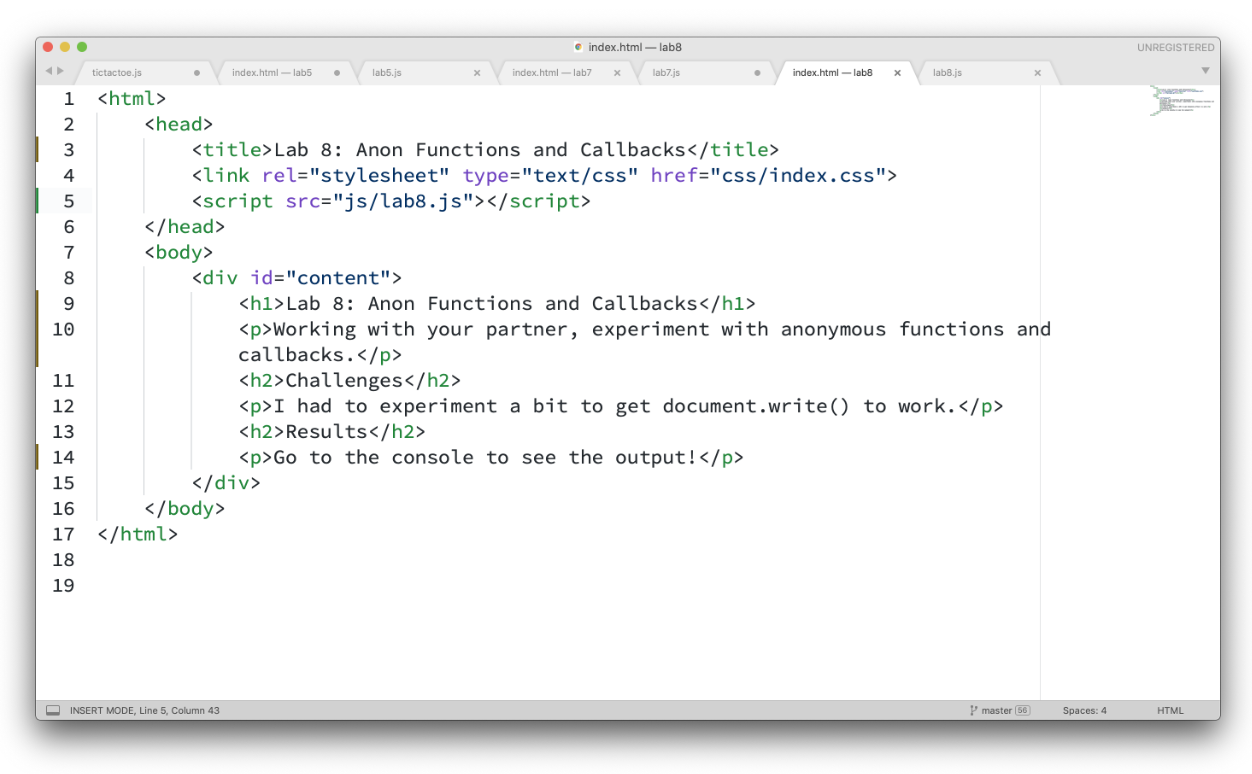Click the closing </html> tag
Viewport: 1252px width, 774px height.
138,534
